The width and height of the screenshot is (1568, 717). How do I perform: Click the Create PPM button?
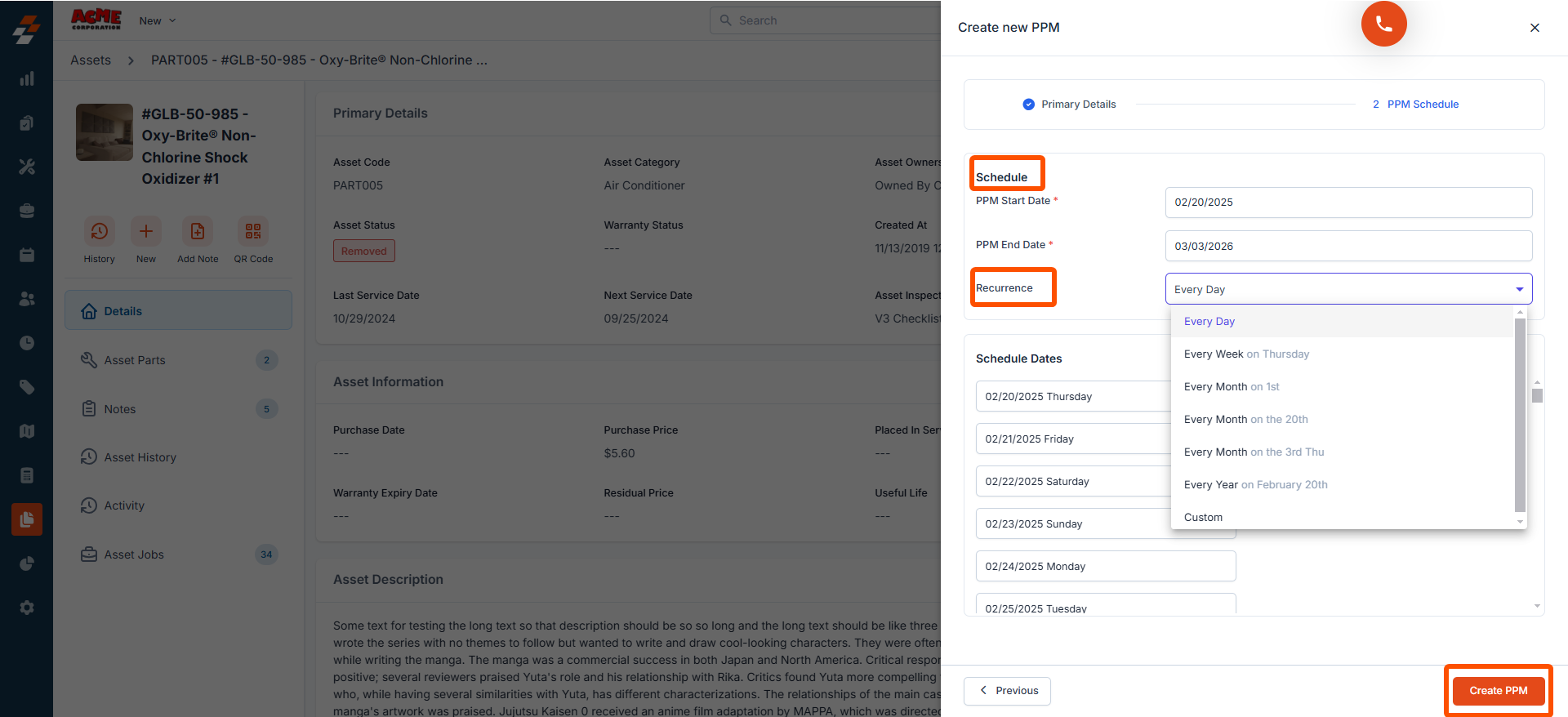click(1499, 691)
